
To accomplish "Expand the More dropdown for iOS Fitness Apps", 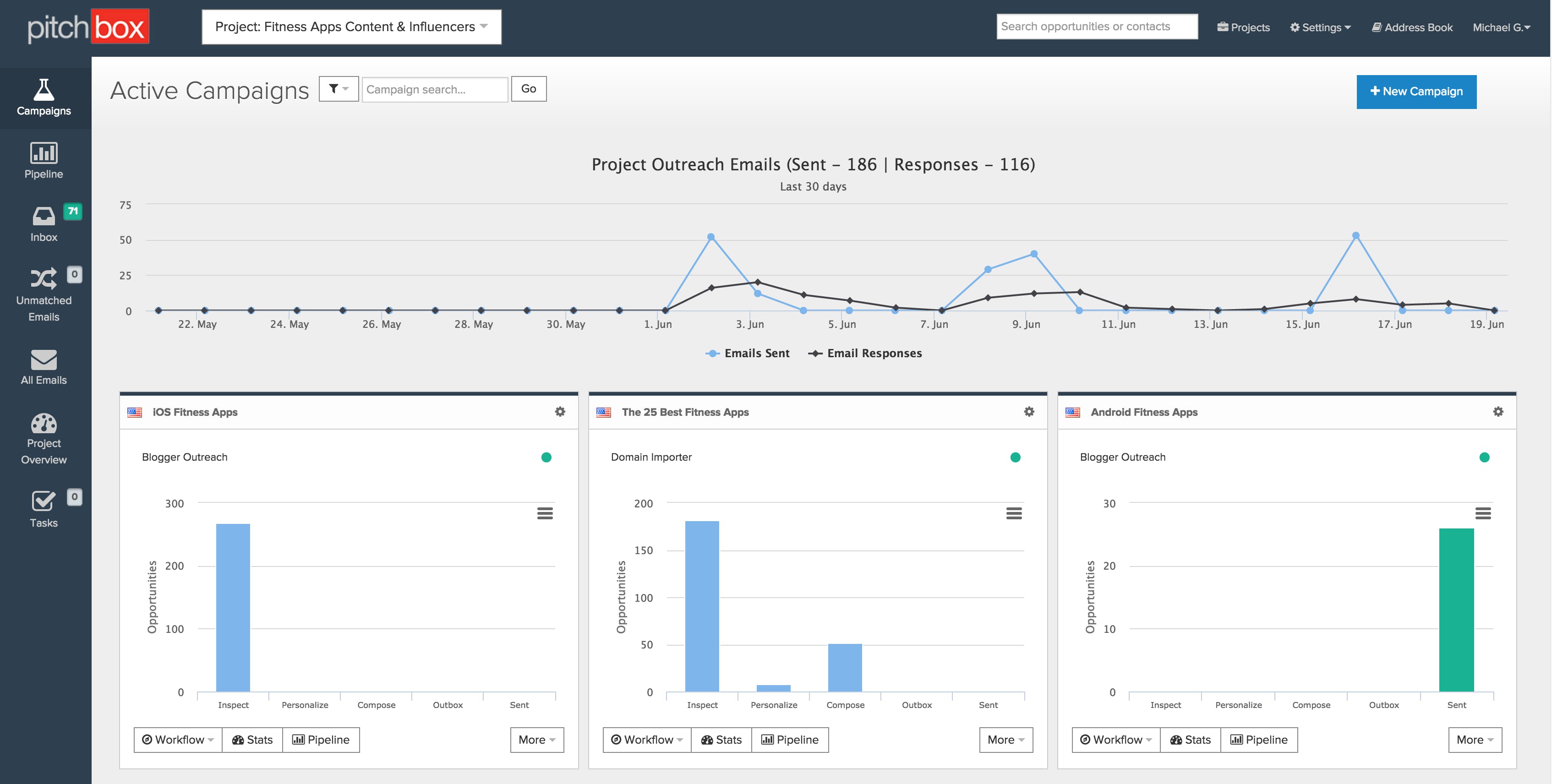I will pyautogui.click(x=536, y=739).
